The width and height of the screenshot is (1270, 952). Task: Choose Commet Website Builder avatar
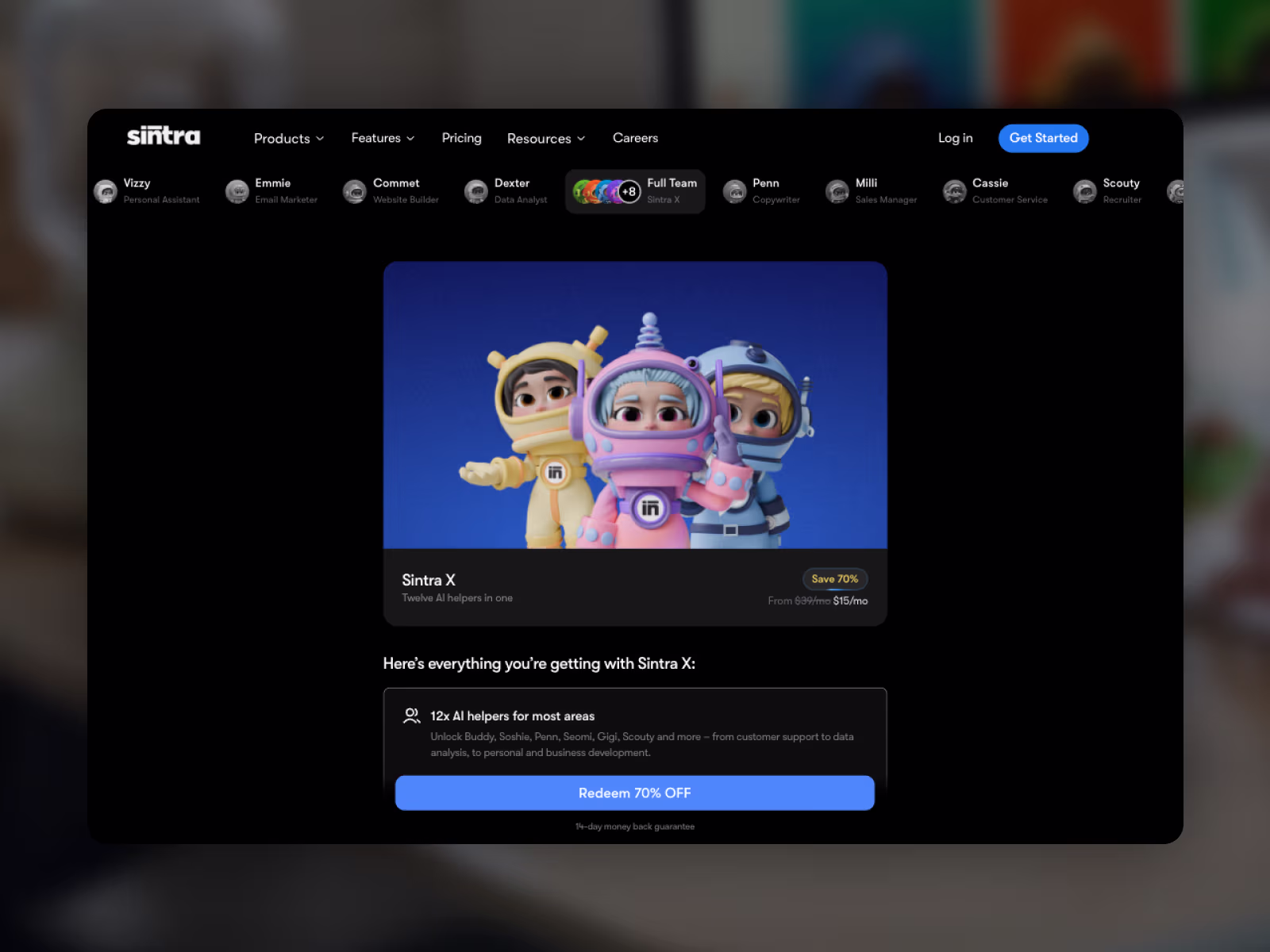tap(355, 191)
